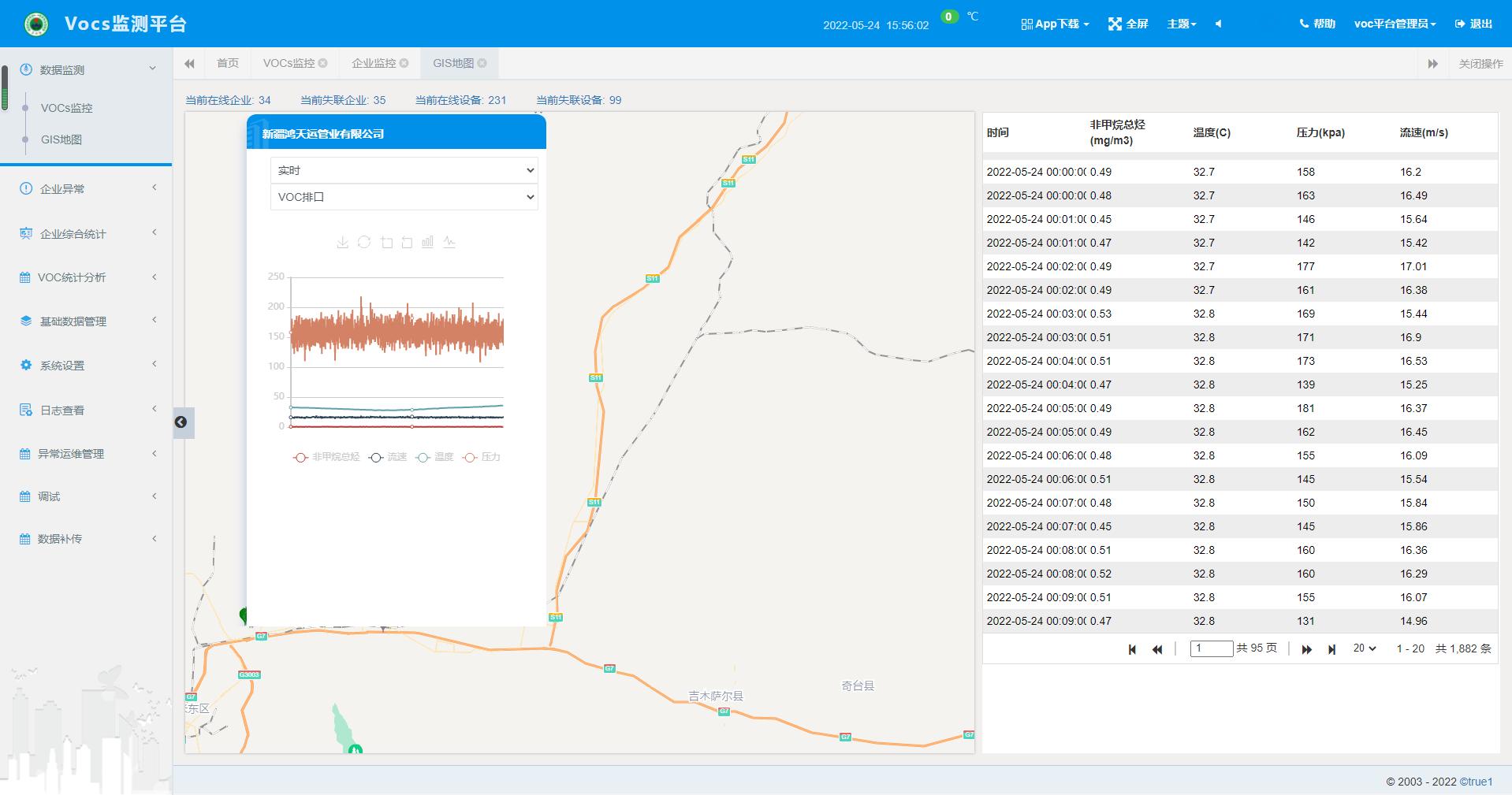Expand the 企业异常 sidebar menu

click(x=87, y=189)
